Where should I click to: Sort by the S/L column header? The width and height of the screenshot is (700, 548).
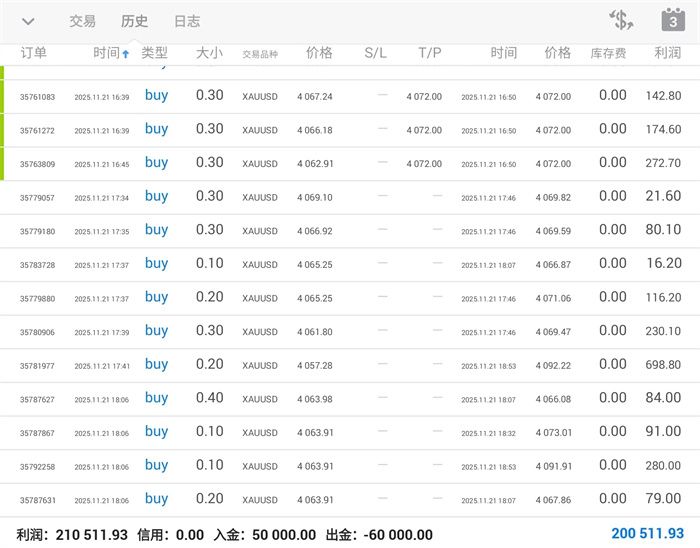375,53
